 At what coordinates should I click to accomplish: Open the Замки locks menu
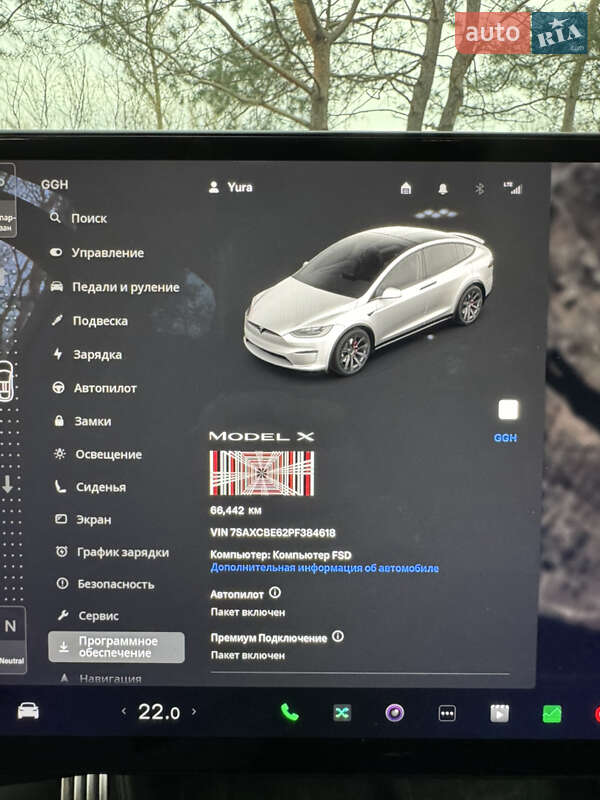[82, 421]
